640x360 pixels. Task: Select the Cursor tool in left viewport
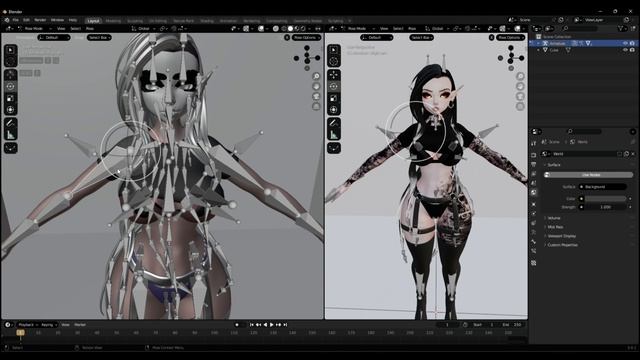(11, 61)
